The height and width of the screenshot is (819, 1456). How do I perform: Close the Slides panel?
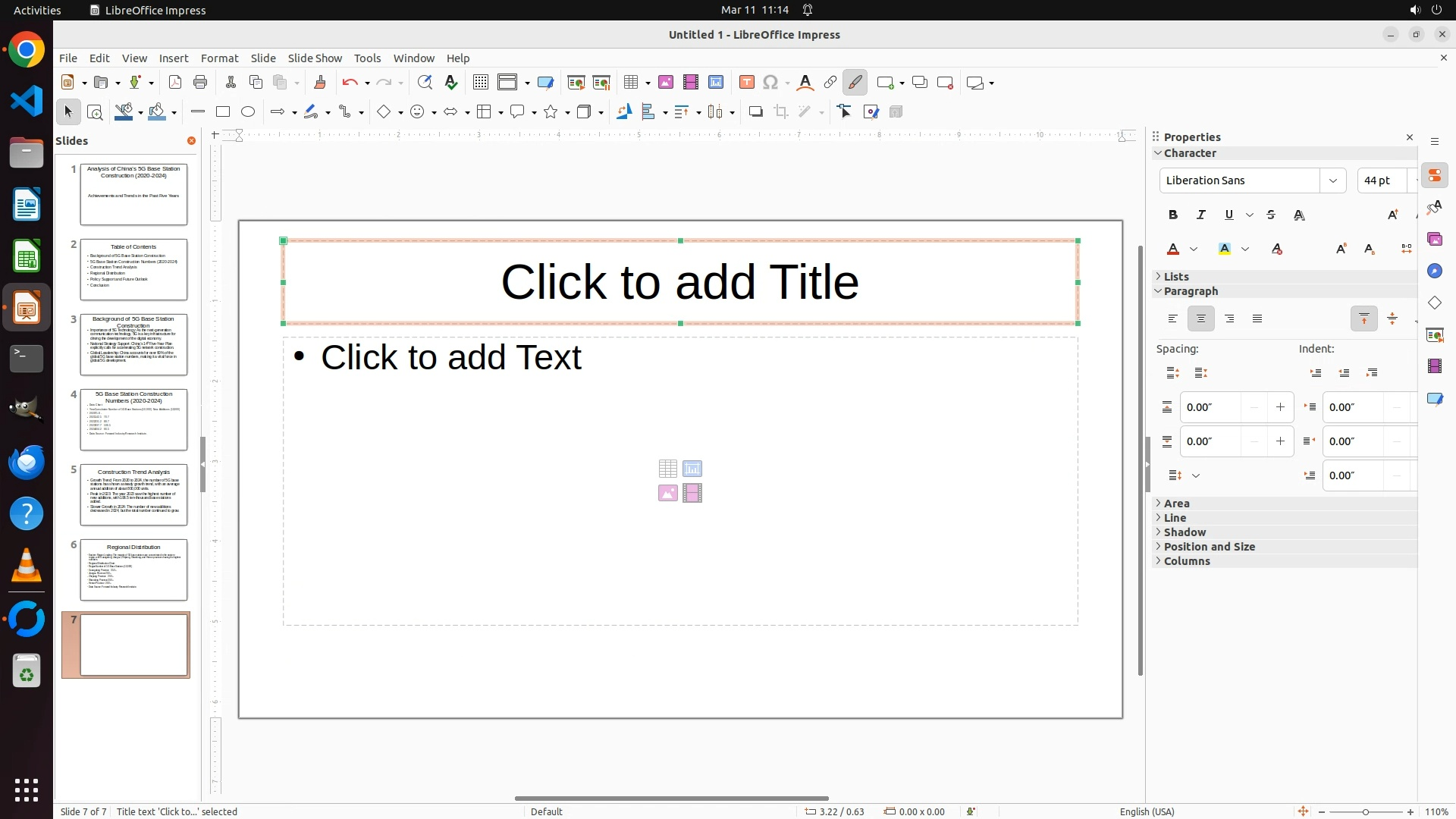tap(191, 141)
